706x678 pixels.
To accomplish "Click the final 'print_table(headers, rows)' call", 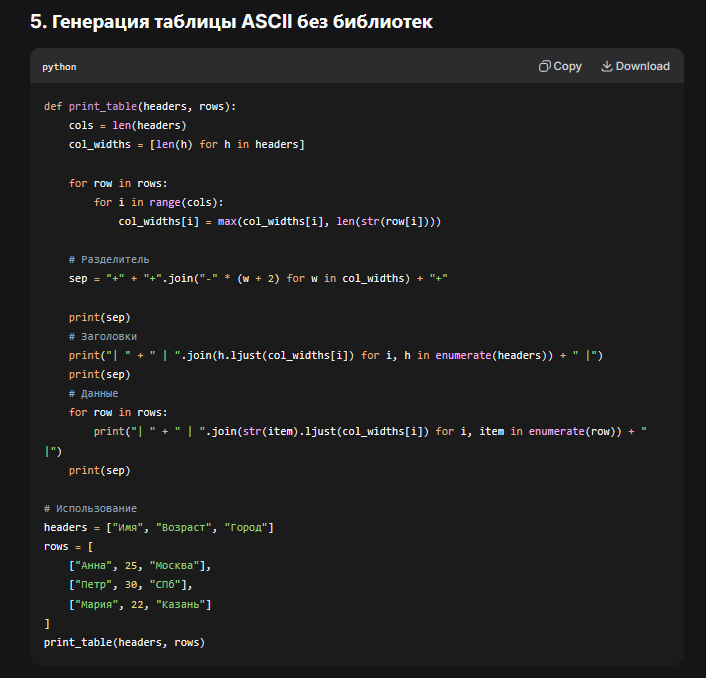I will click(124, 642).
